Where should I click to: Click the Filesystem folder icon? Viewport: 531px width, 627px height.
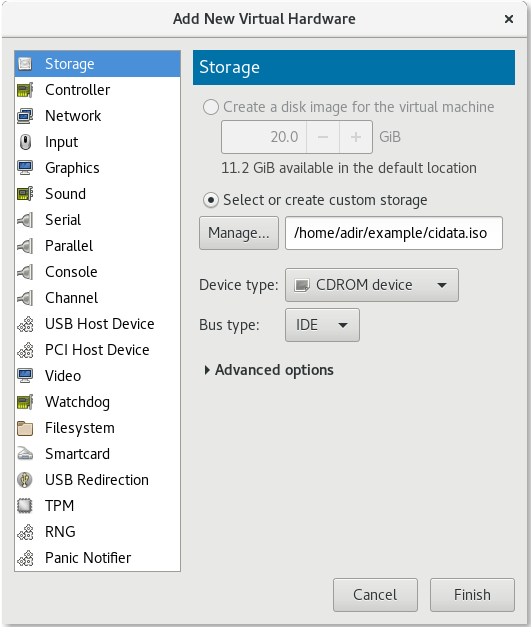coord(25,427)
